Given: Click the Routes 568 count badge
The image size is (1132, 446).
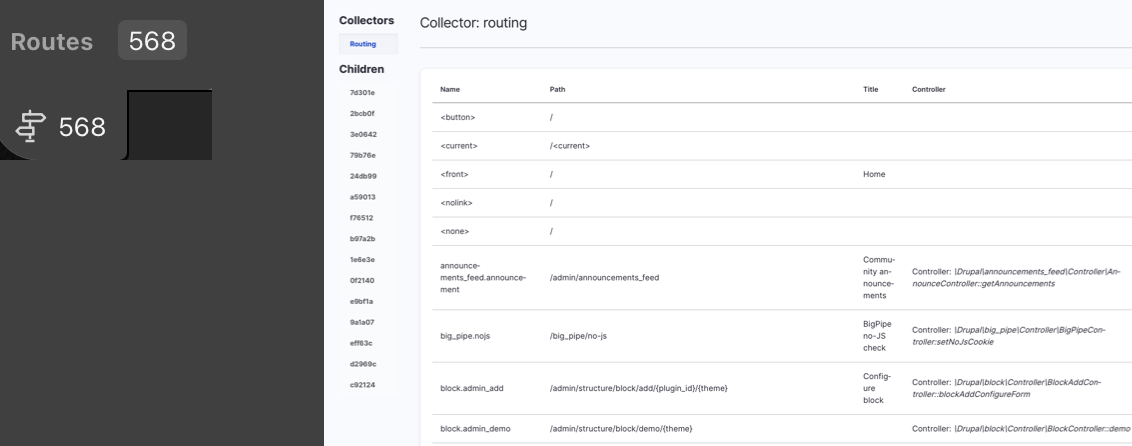Looking at the screenshot, I should (x=152, y=41).
